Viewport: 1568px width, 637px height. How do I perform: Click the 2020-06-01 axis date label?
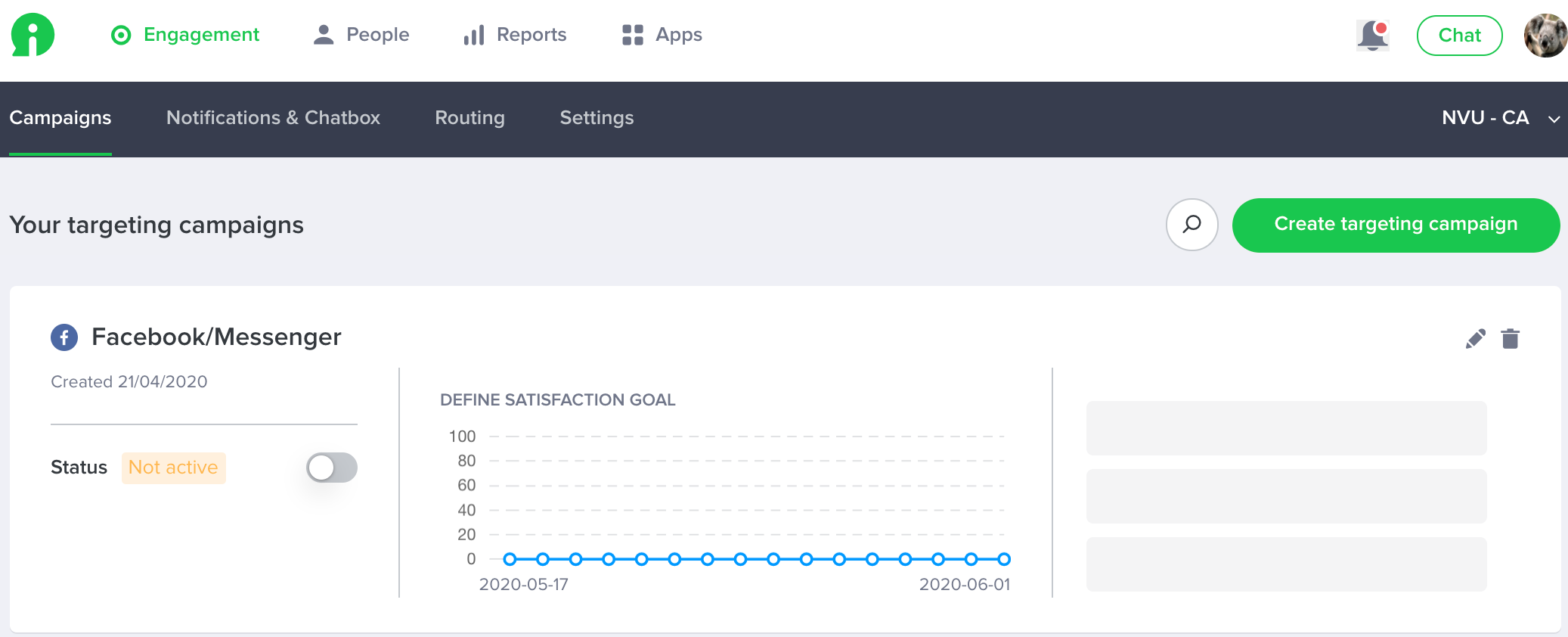(x=965, y=585)
